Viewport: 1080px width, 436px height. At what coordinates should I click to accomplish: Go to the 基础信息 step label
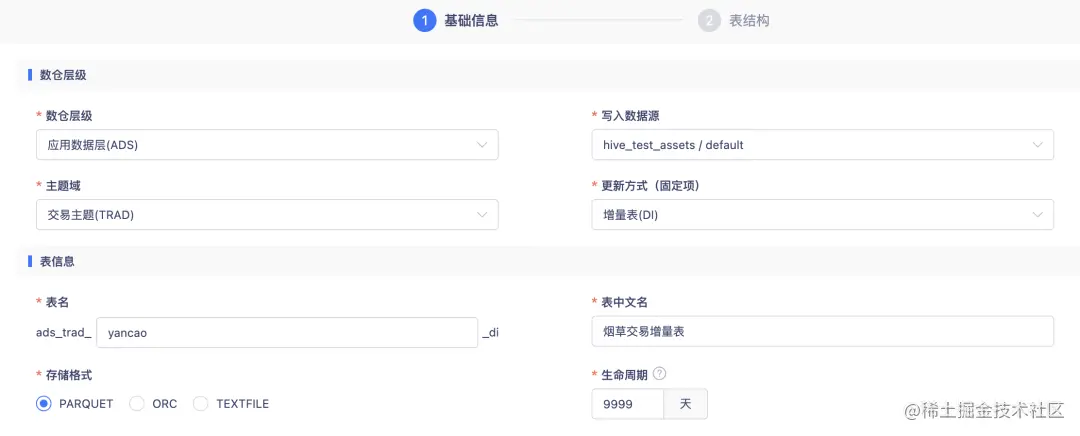click(x=471, y=21)
